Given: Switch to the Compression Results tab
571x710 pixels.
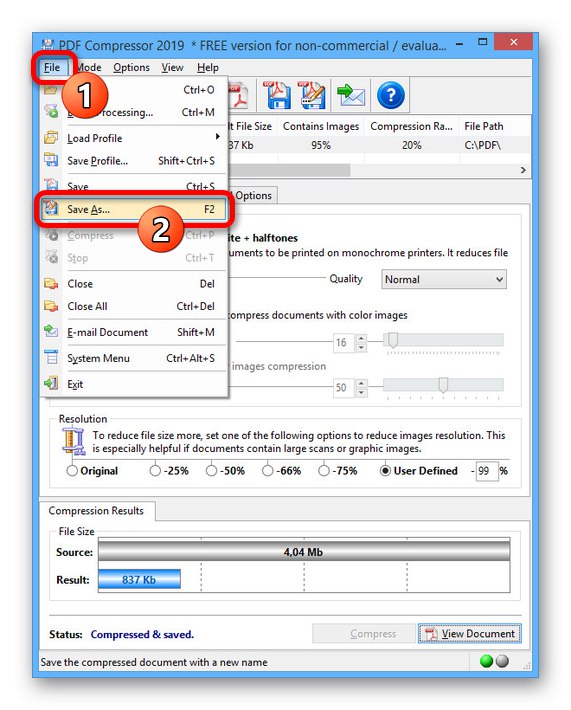Looking at the screenshot, I should 96,511.
